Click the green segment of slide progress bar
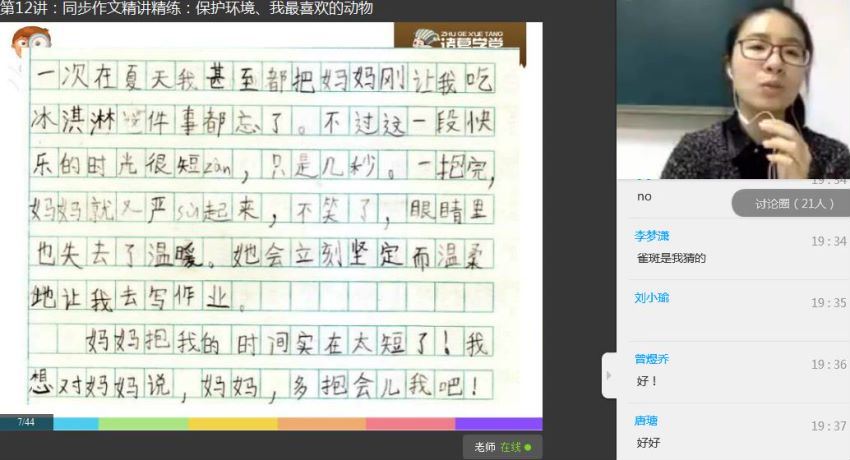The image size is (850, 460). [x=143, y=424]
